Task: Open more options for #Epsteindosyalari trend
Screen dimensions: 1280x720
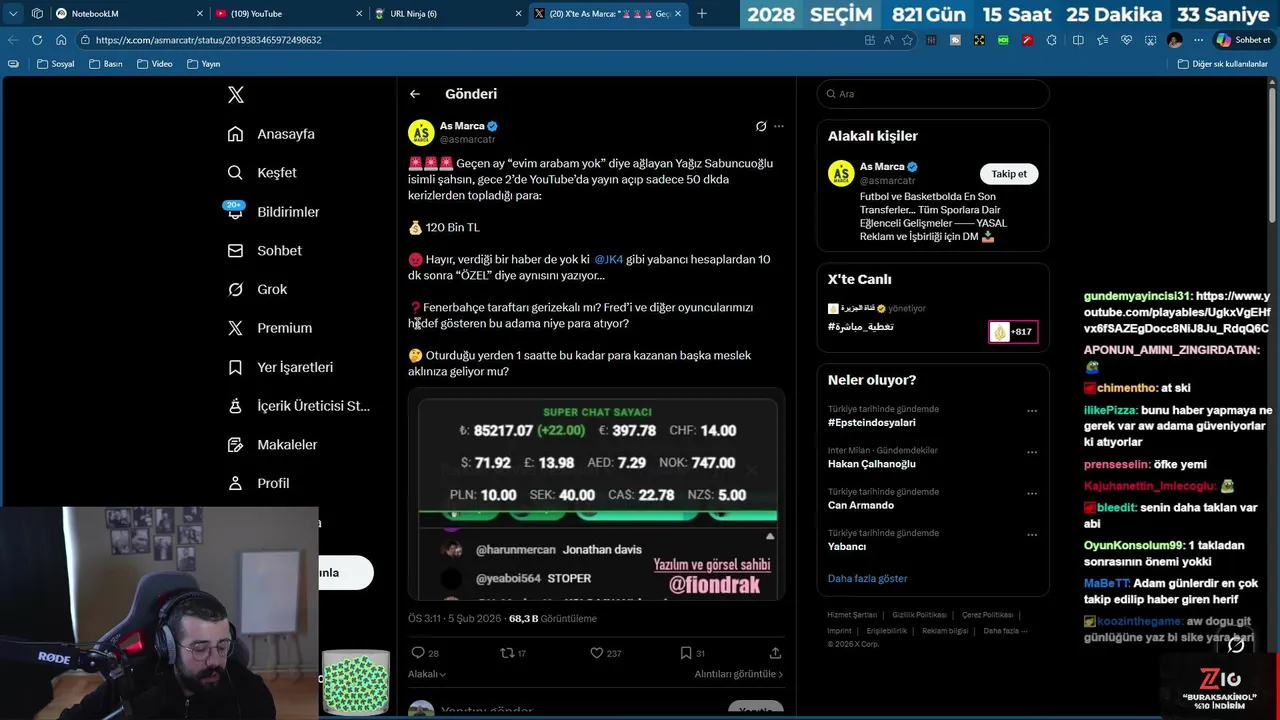Action: [x=1032, y=411]
